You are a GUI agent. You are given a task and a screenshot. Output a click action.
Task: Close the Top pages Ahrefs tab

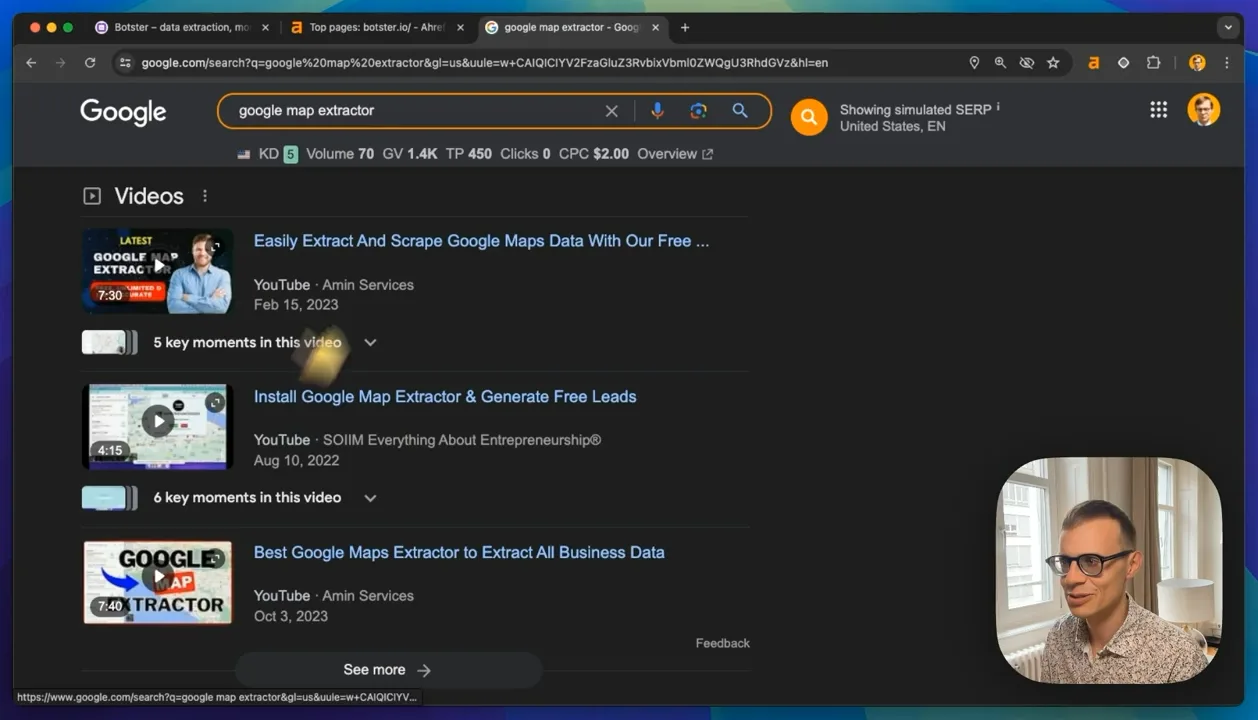460,28
